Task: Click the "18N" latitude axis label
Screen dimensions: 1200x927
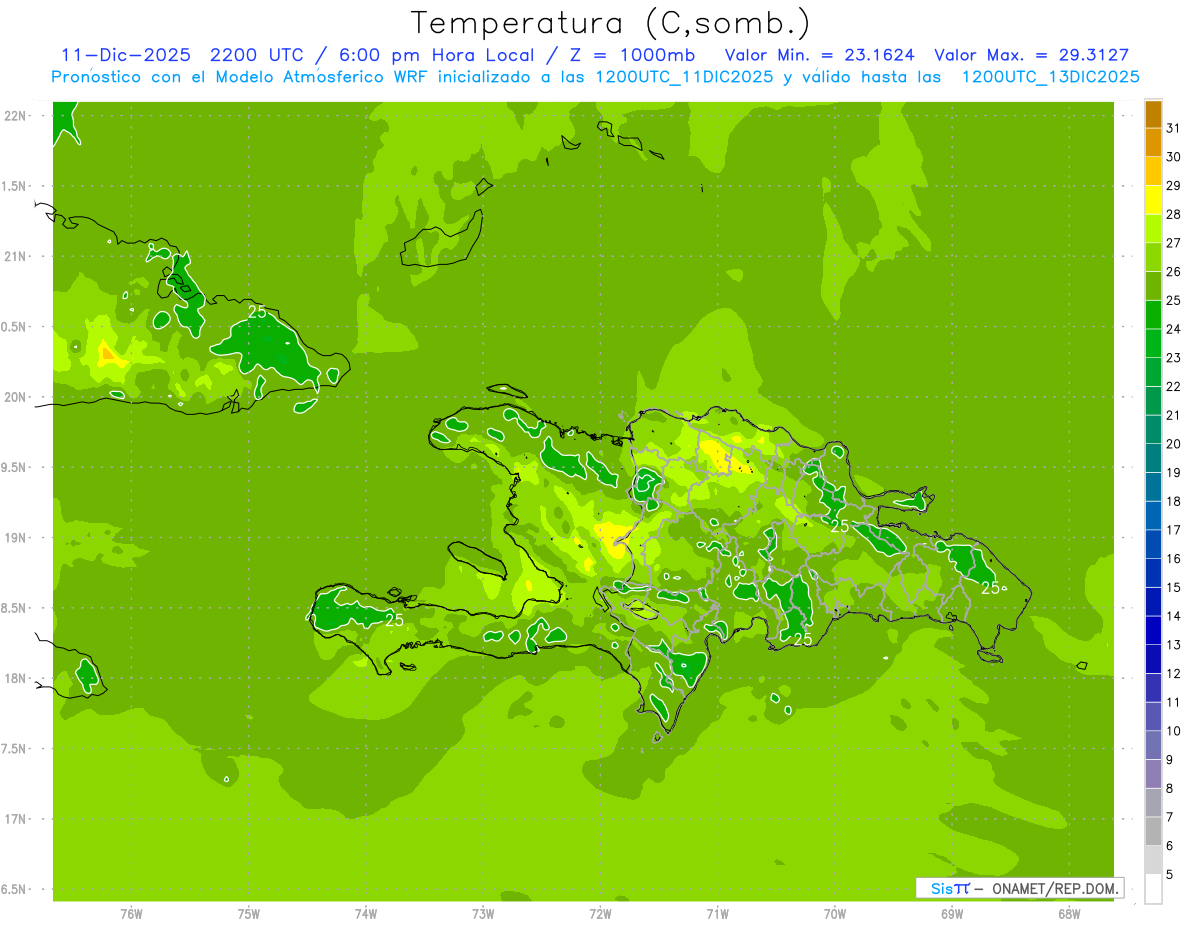Action: click(15, 679)
